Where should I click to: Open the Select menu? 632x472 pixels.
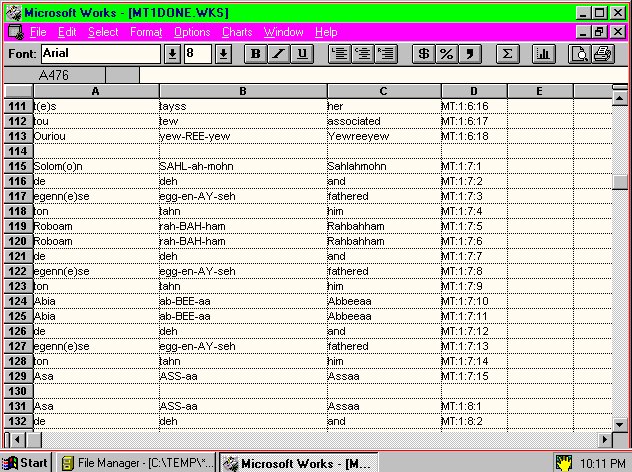(103, 32)
